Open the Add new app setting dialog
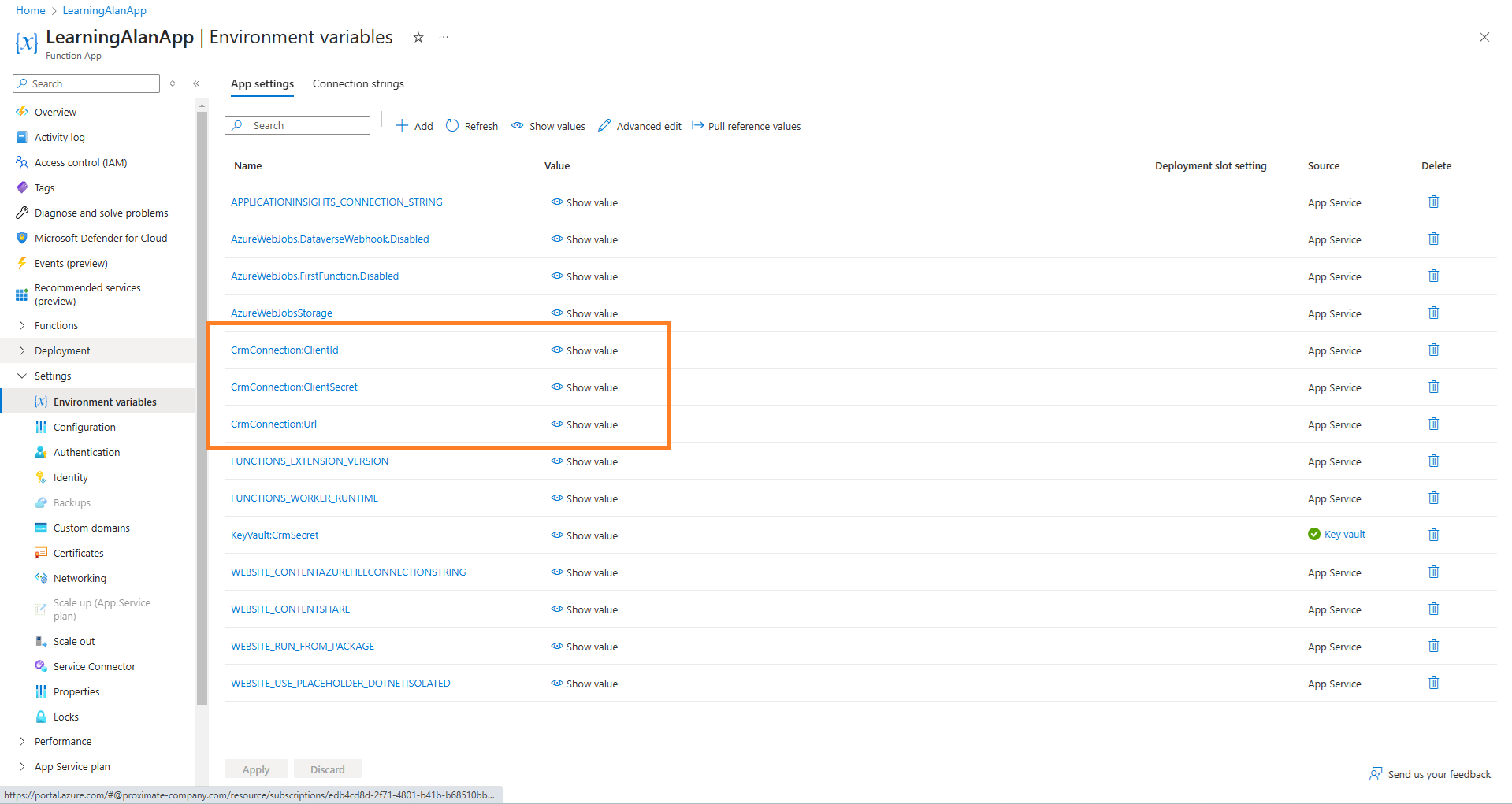Viewport: 1512px width, 804px height. pos(414,125)
